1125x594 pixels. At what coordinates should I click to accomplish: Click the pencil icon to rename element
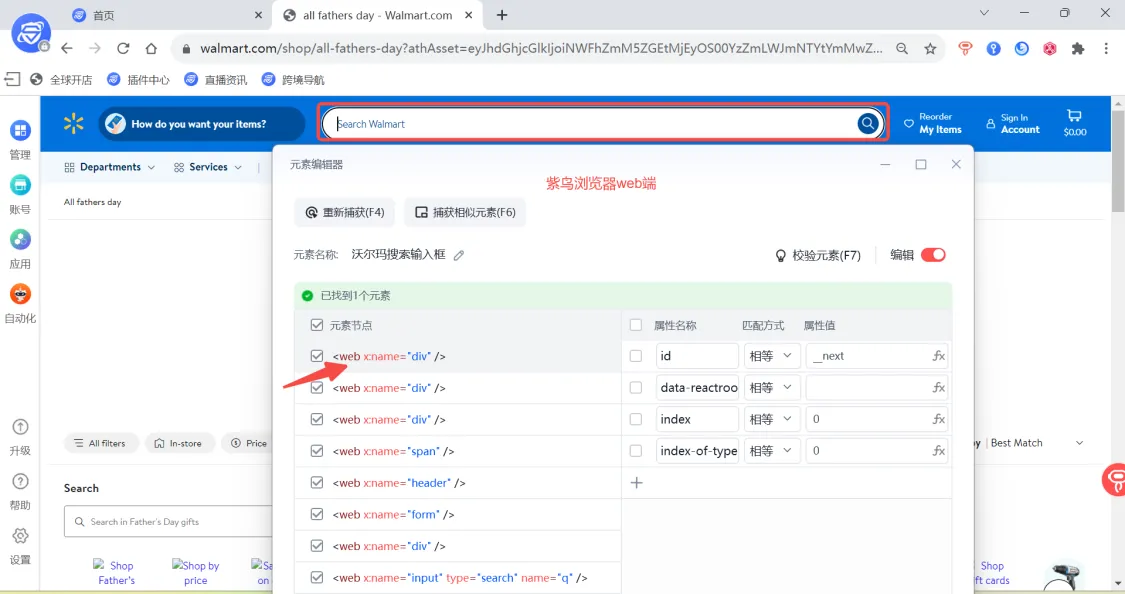[x=459, y=256]
